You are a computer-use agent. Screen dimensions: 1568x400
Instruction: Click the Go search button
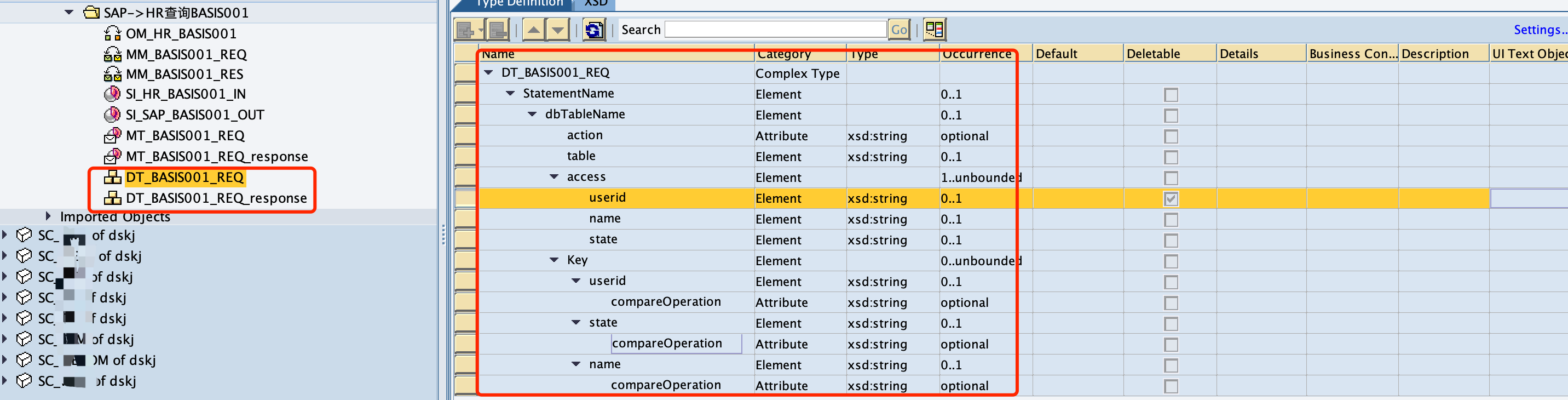pyautogui.click(x=899, y=29)
